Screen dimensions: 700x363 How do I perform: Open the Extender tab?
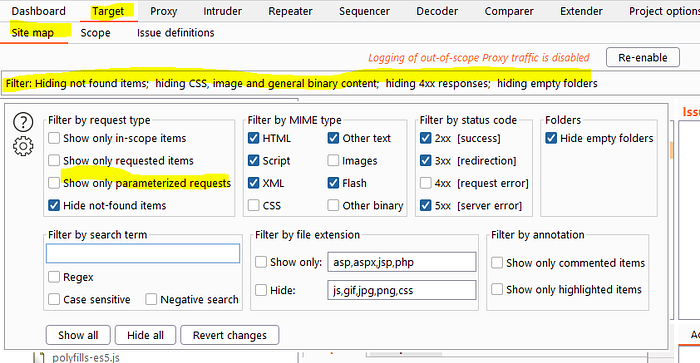click(x=581, y=11)
